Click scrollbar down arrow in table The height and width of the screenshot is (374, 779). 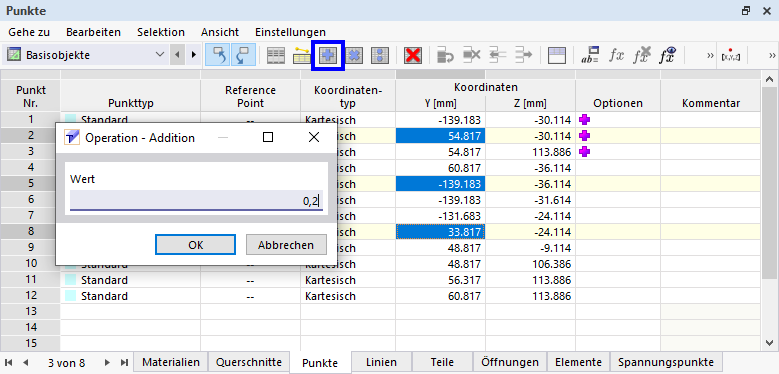point(770,342)
